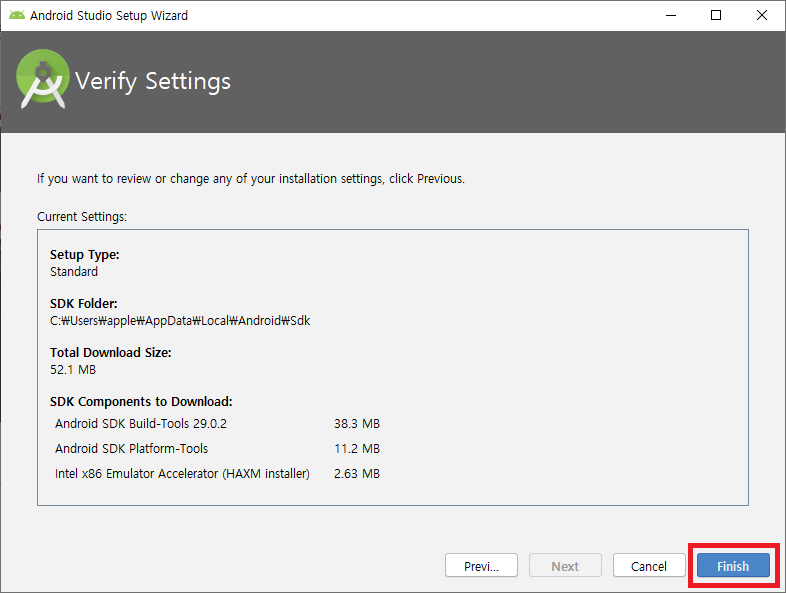The image size is (786, 593).
Task: Click the '38.3 MB' size value
Action: click(x=357, y=424)
